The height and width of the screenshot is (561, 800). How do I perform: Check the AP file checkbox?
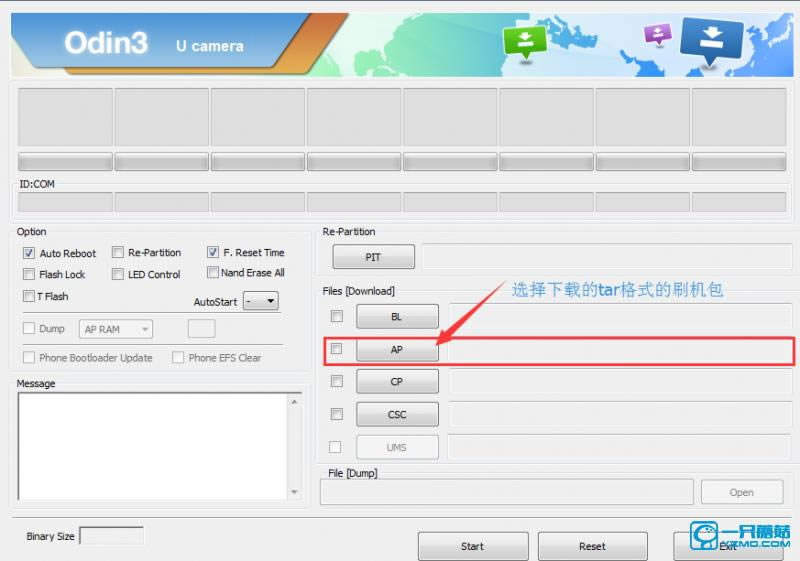click(337, 349)
